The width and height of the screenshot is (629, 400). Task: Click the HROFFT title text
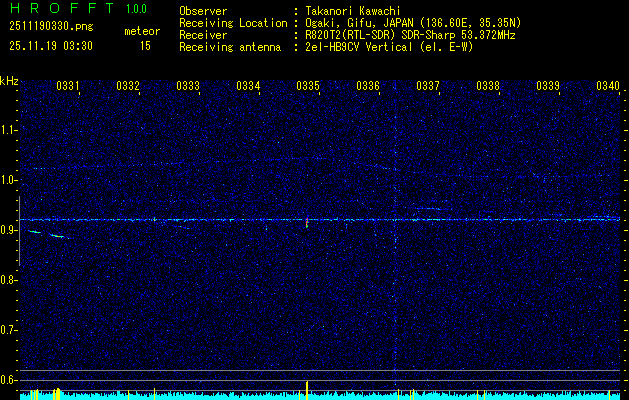(62, 8)
